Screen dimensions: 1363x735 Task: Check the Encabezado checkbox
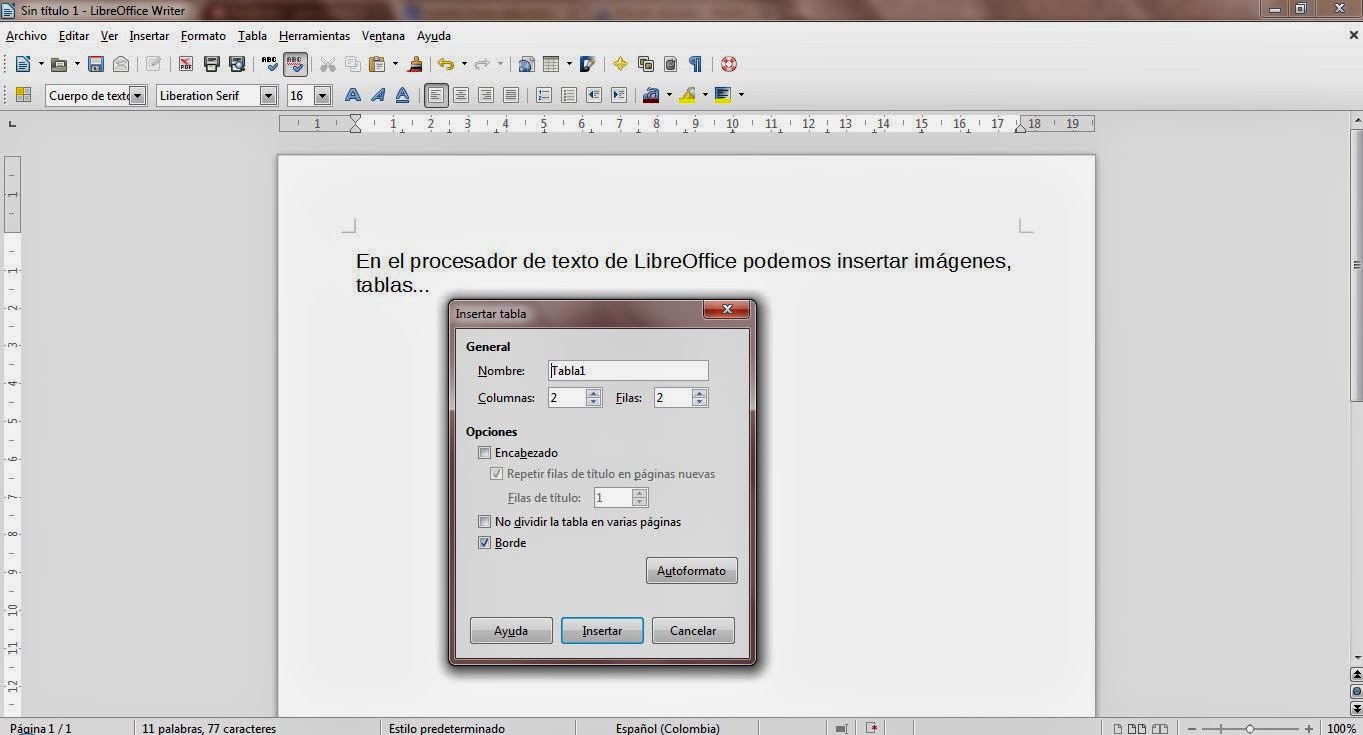coord(485,453)
